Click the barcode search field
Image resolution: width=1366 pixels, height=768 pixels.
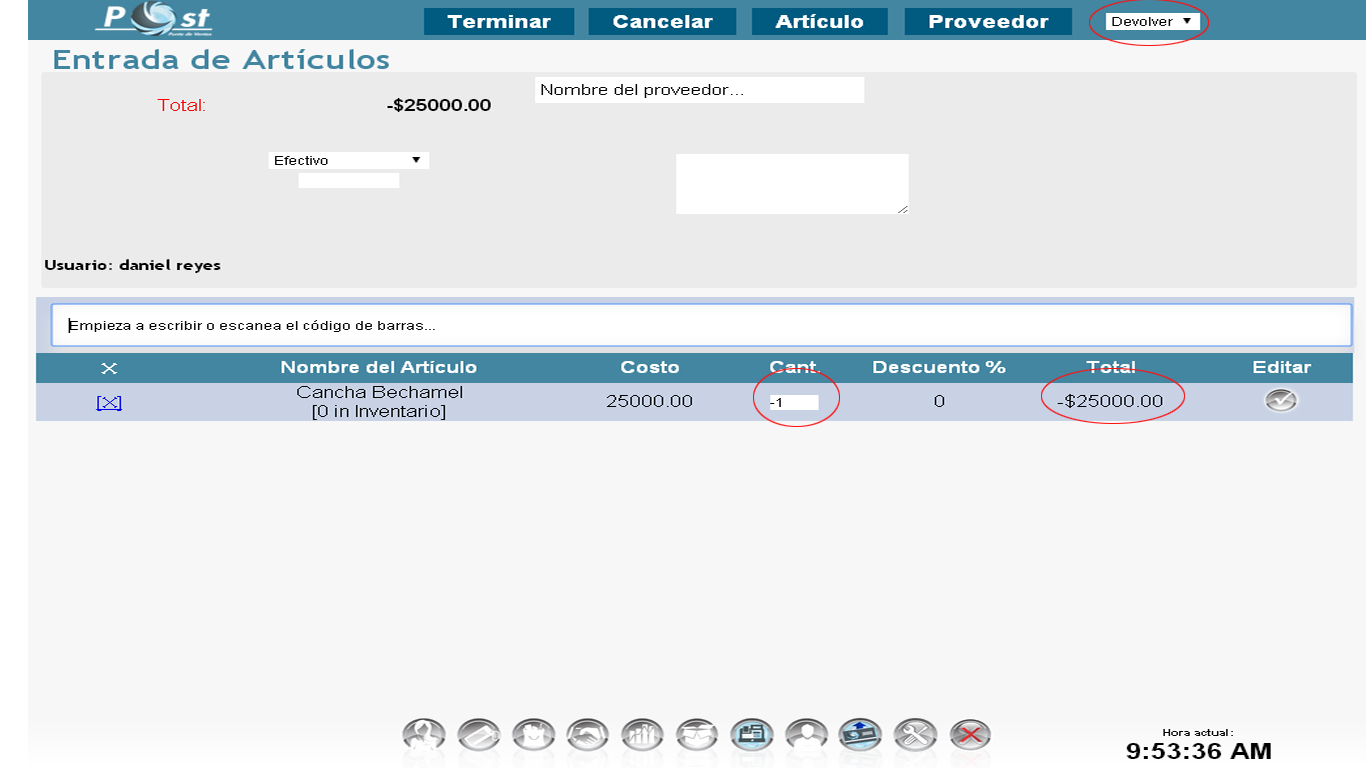pos(701,325)
